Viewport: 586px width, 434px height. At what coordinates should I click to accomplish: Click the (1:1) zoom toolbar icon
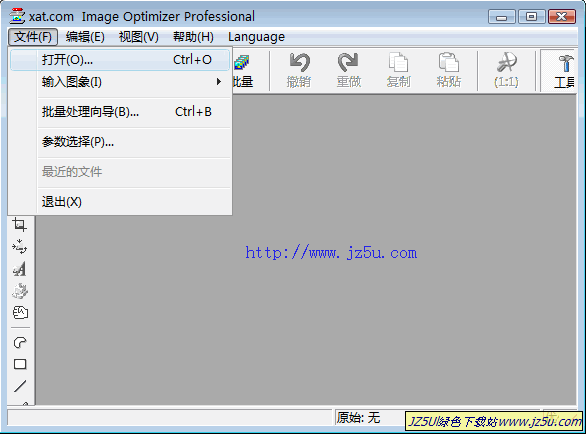(506, 71)
